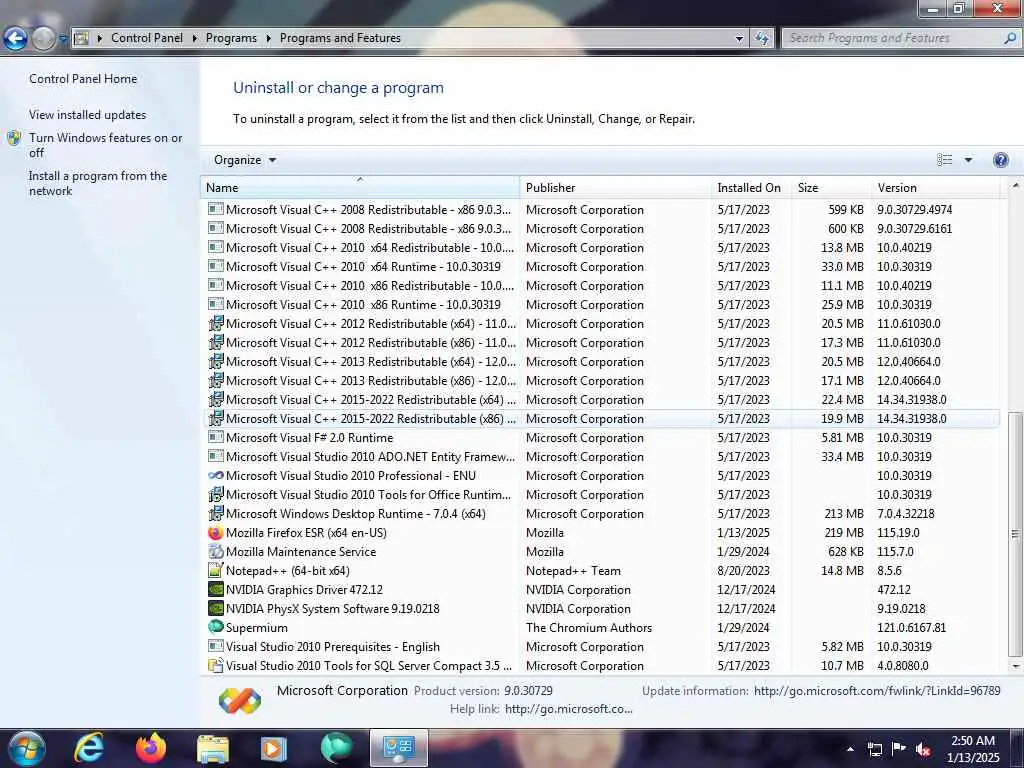Open Control Panel Home link

point(83,79)
